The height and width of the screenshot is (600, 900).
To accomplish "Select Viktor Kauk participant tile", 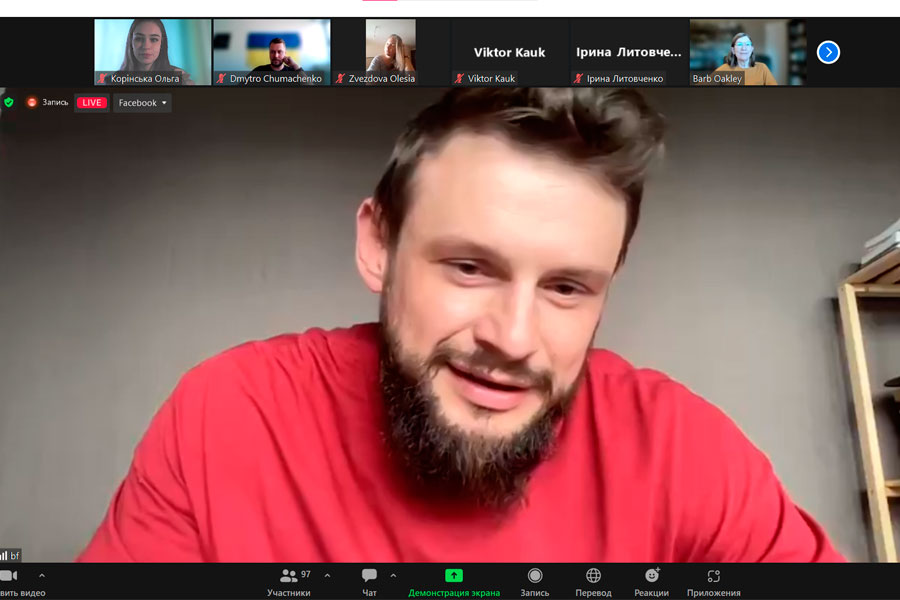I will coord(509,52).
